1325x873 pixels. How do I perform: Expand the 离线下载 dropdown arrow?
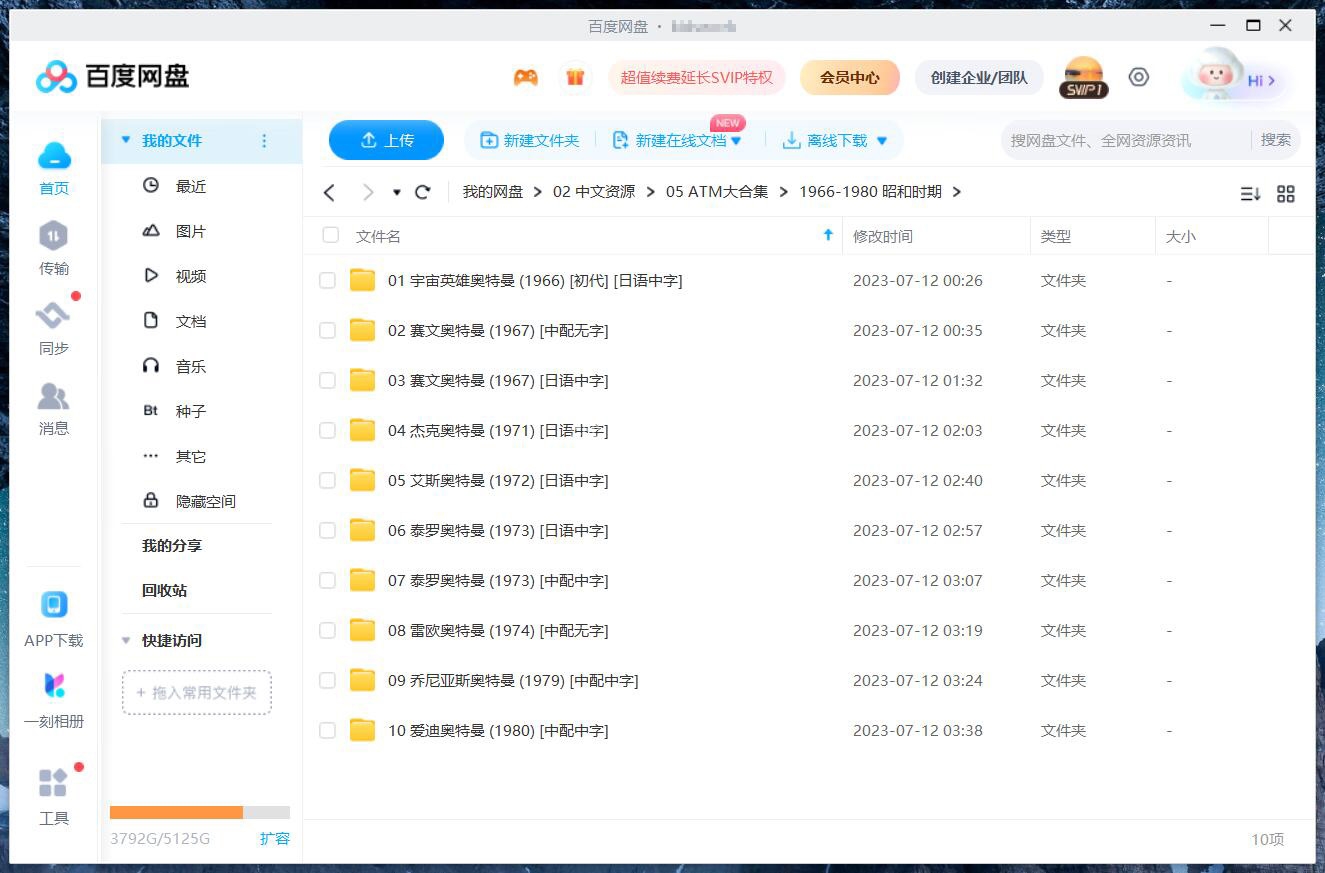(x=881, y=140)
